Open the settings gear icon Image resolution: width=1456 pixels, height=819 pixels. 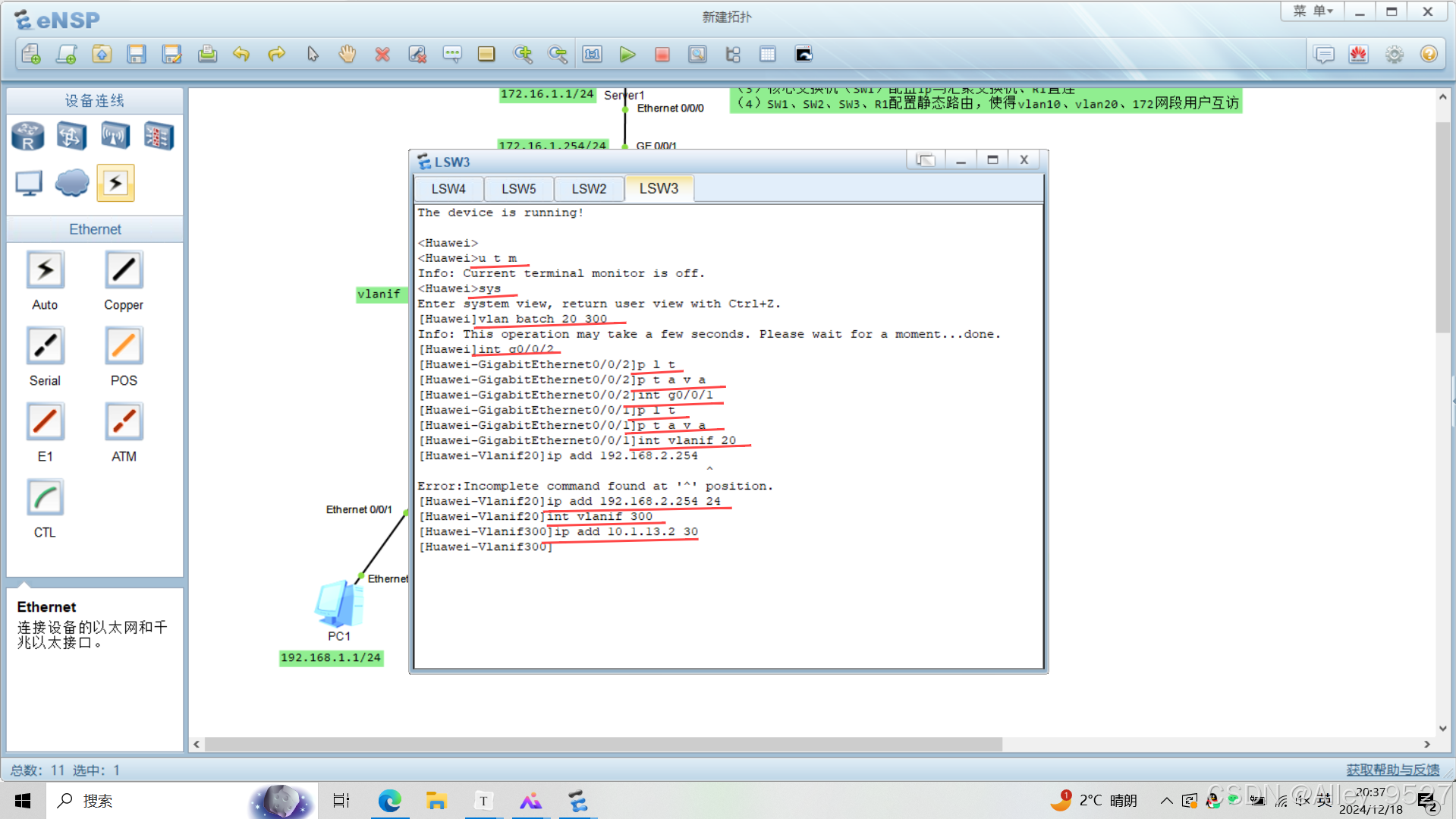1394,54
